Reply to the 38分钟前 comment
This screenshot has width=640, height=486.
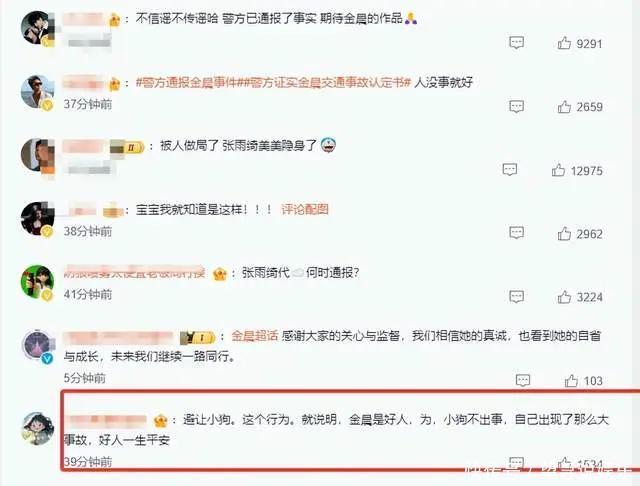(516, 233)
